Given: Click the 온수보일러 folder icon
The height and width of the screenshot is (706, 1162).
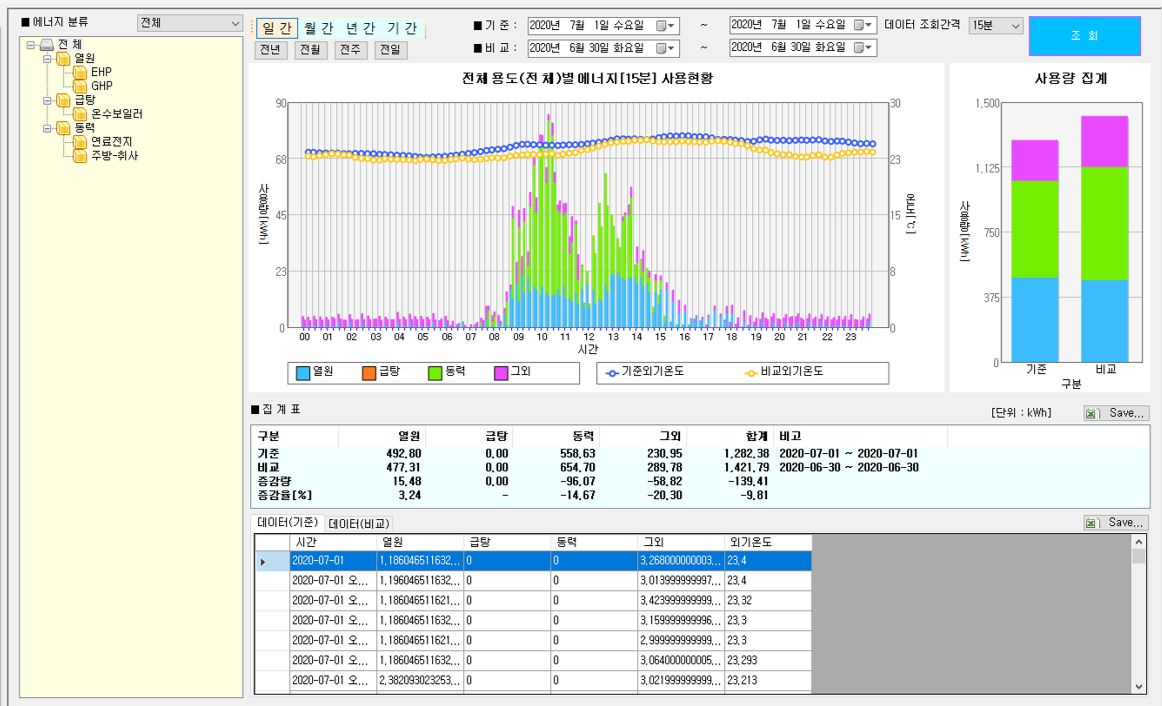Looking at the screenshot, I should [x=80, y=115].
